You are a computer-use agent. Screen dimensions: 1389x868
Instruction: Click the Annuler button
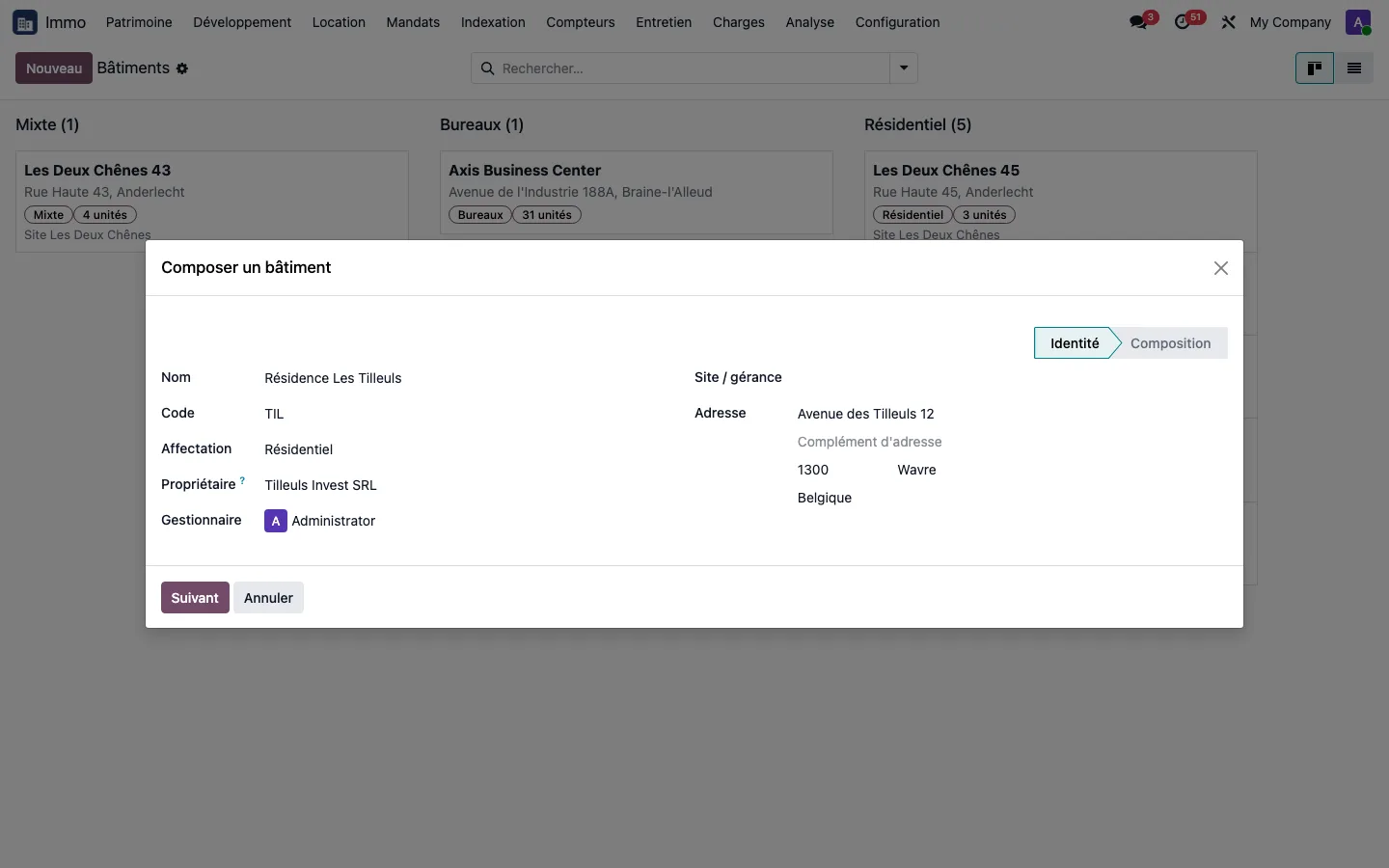(268, 598)
